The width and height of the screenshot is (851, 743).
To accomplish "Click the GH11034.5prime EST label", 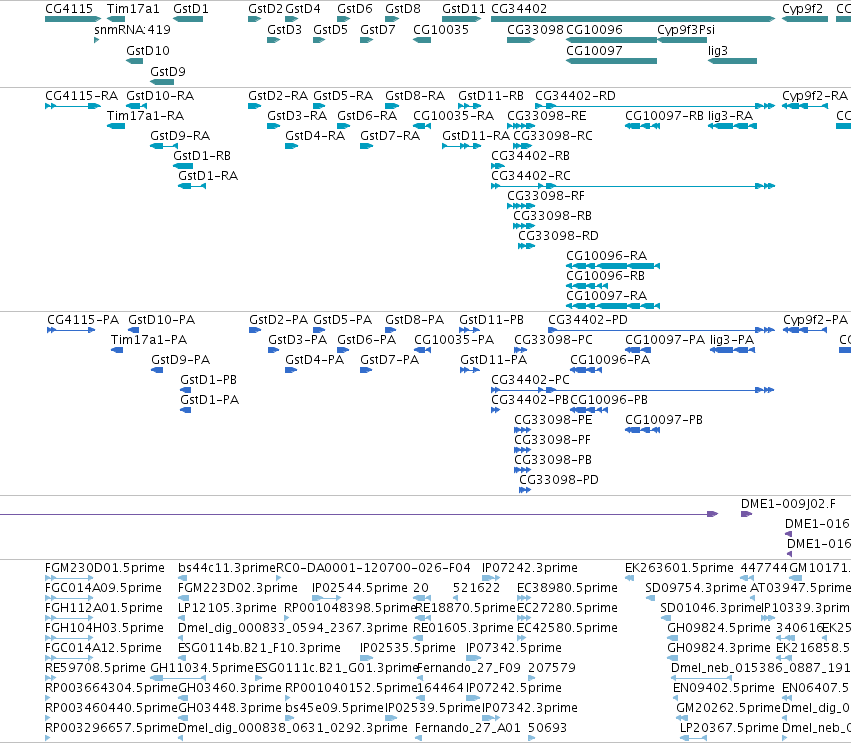I will click(x=202, y=668).
